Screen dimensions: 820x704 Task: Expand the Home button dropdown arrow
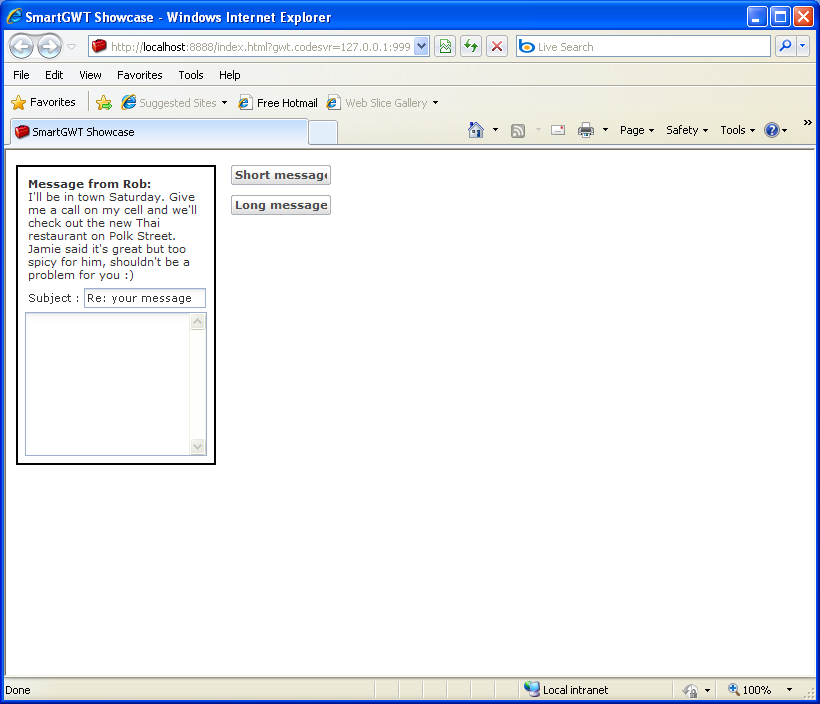[495, 130]
